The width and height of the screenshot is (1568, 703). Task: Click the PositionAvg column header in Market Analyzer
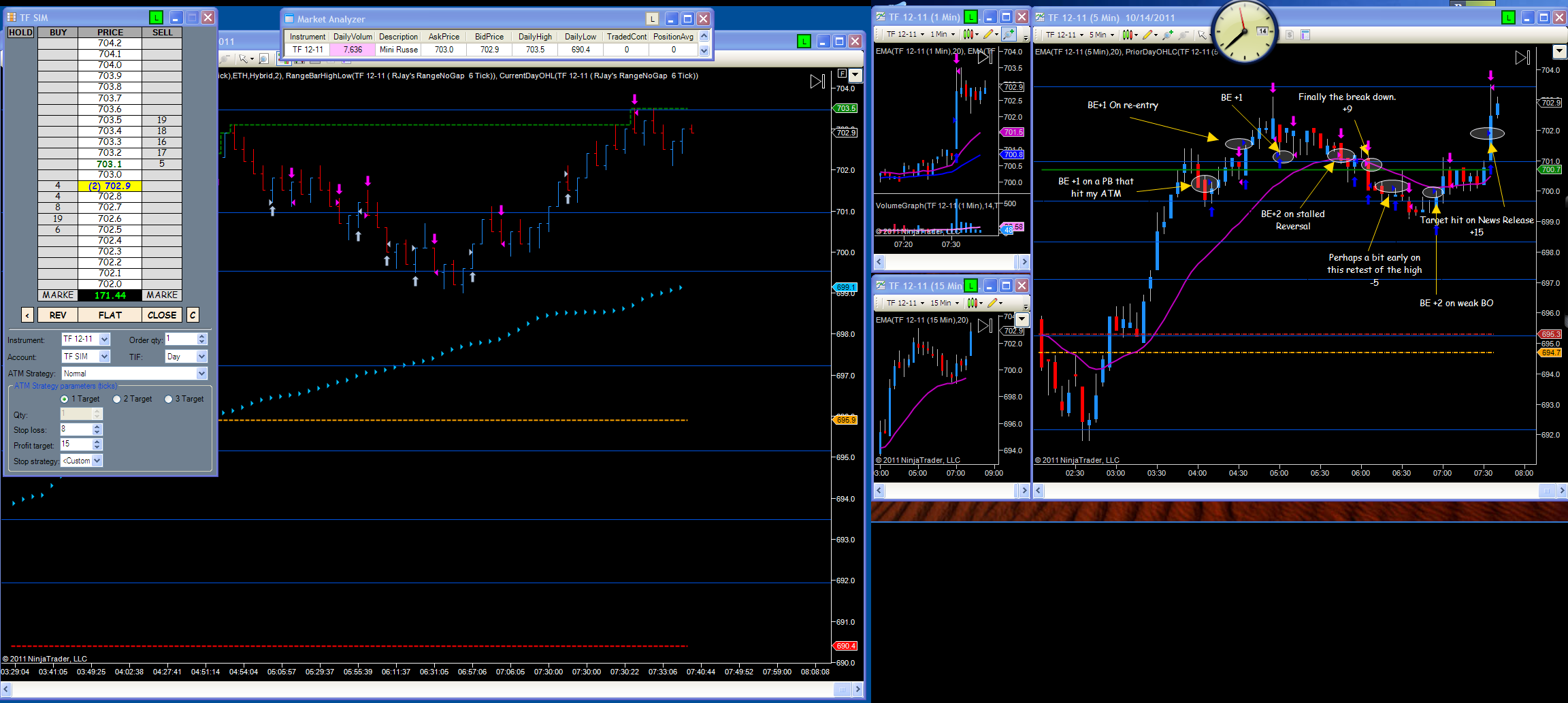pos(673,37)
